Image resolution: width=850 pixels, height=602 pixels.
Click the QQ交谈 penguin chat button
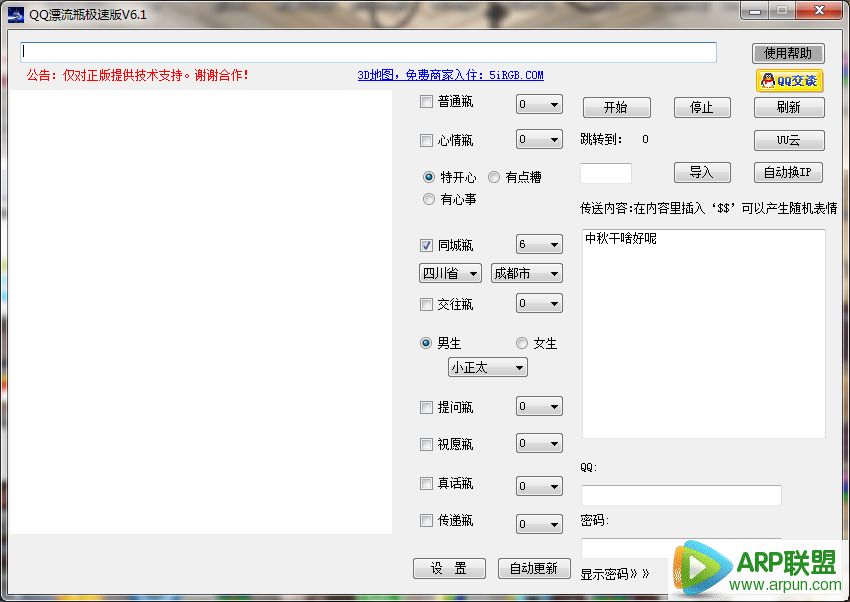point(789,81)
